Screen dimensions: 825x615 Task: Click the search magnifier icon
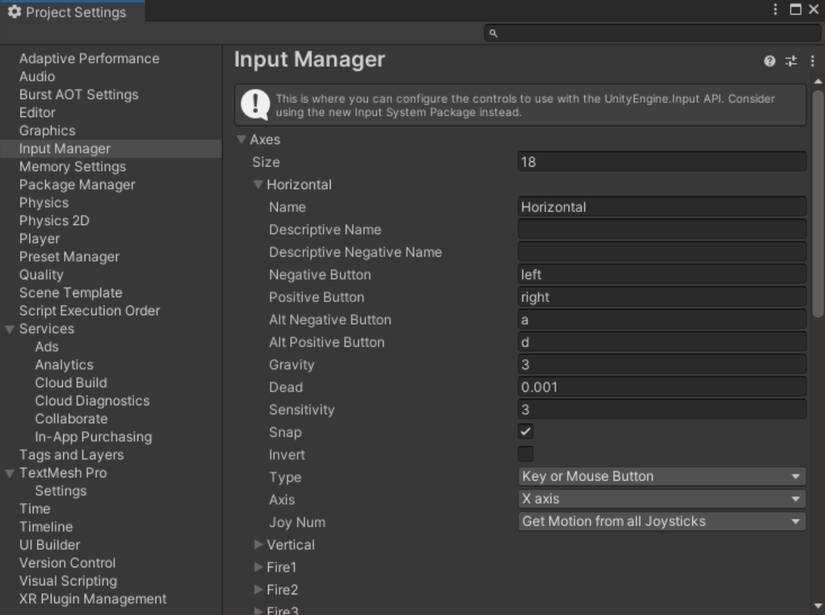[x=493, y=33]
